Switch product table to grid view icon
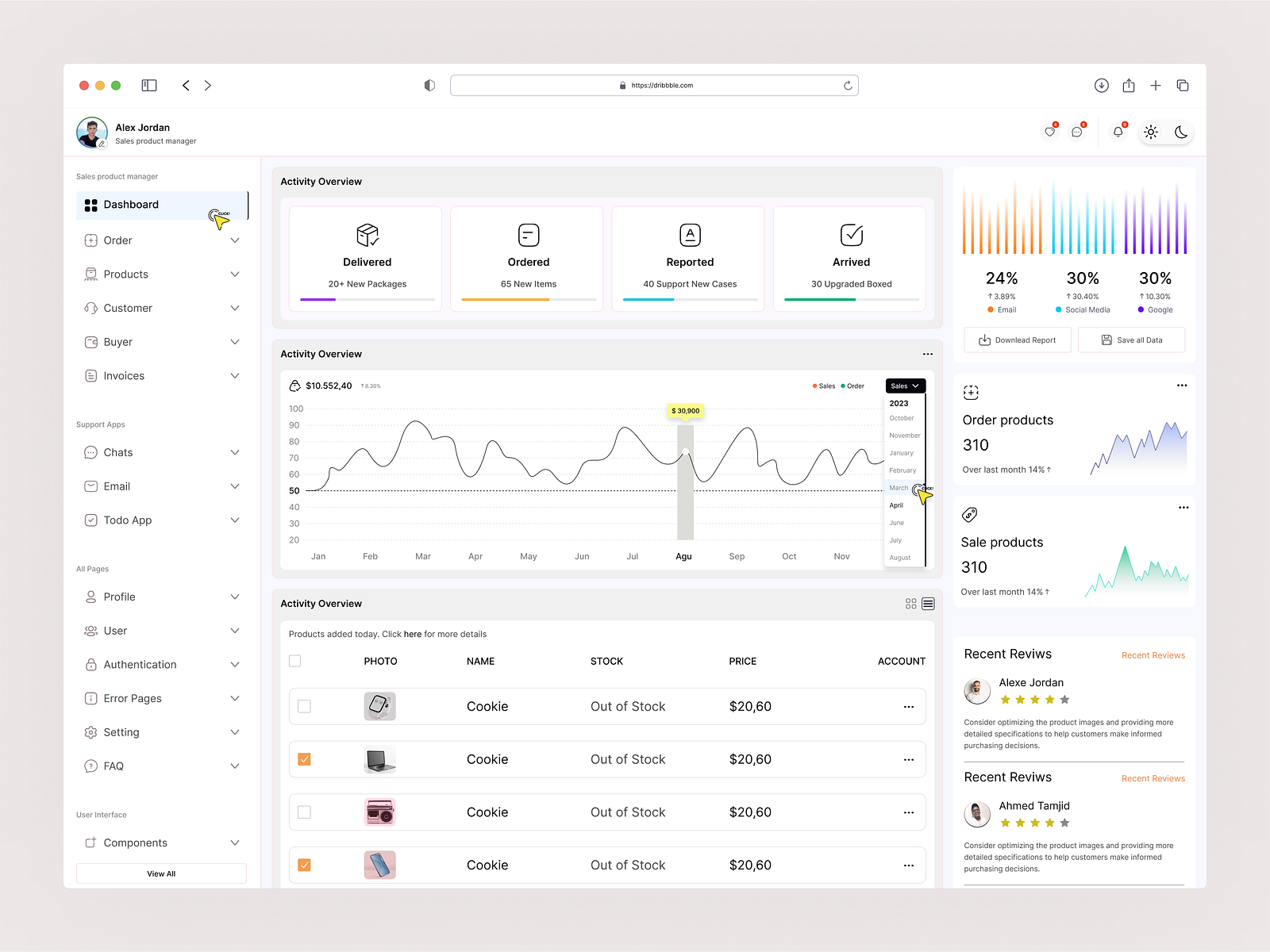The width and height of the screenshot is (1270, 952). point(910,604)
